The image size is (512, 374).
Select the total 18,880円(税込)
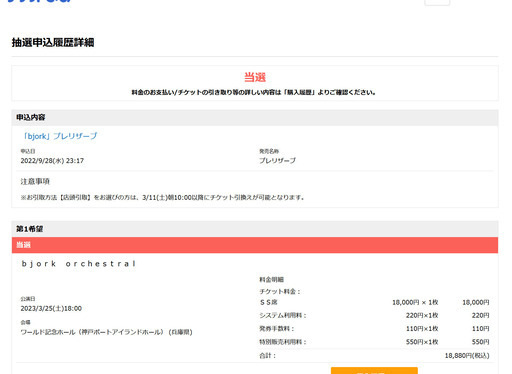(x=467, y=356)
